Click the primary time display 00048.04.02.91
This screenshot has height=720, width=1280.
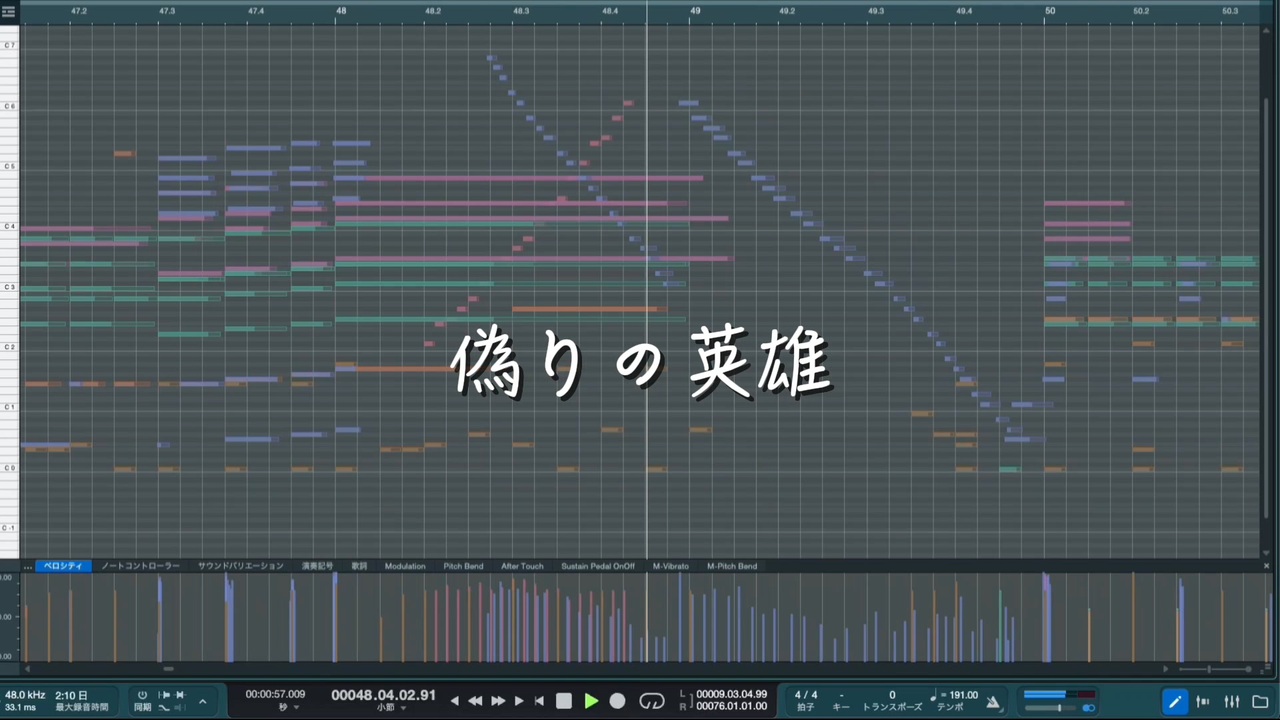coord(384,695)
